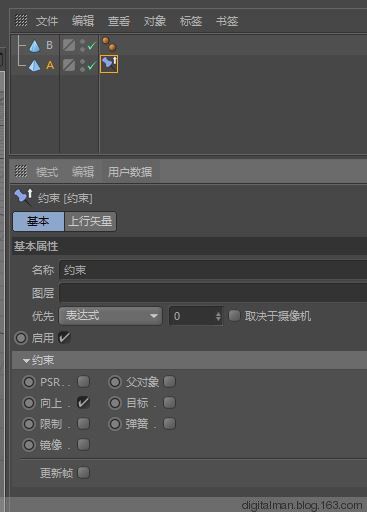This screenshot has width=367, height=512.
Task: Enable the 目标 checkbox
Action: 169,403
